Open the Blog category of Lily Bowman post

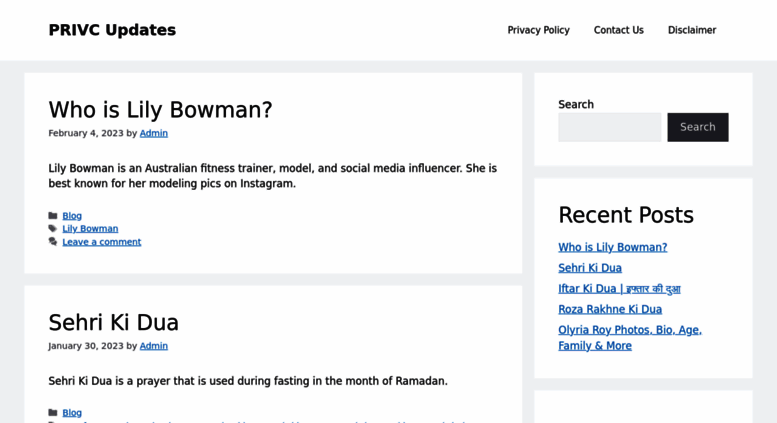click(x=72, y=215)
